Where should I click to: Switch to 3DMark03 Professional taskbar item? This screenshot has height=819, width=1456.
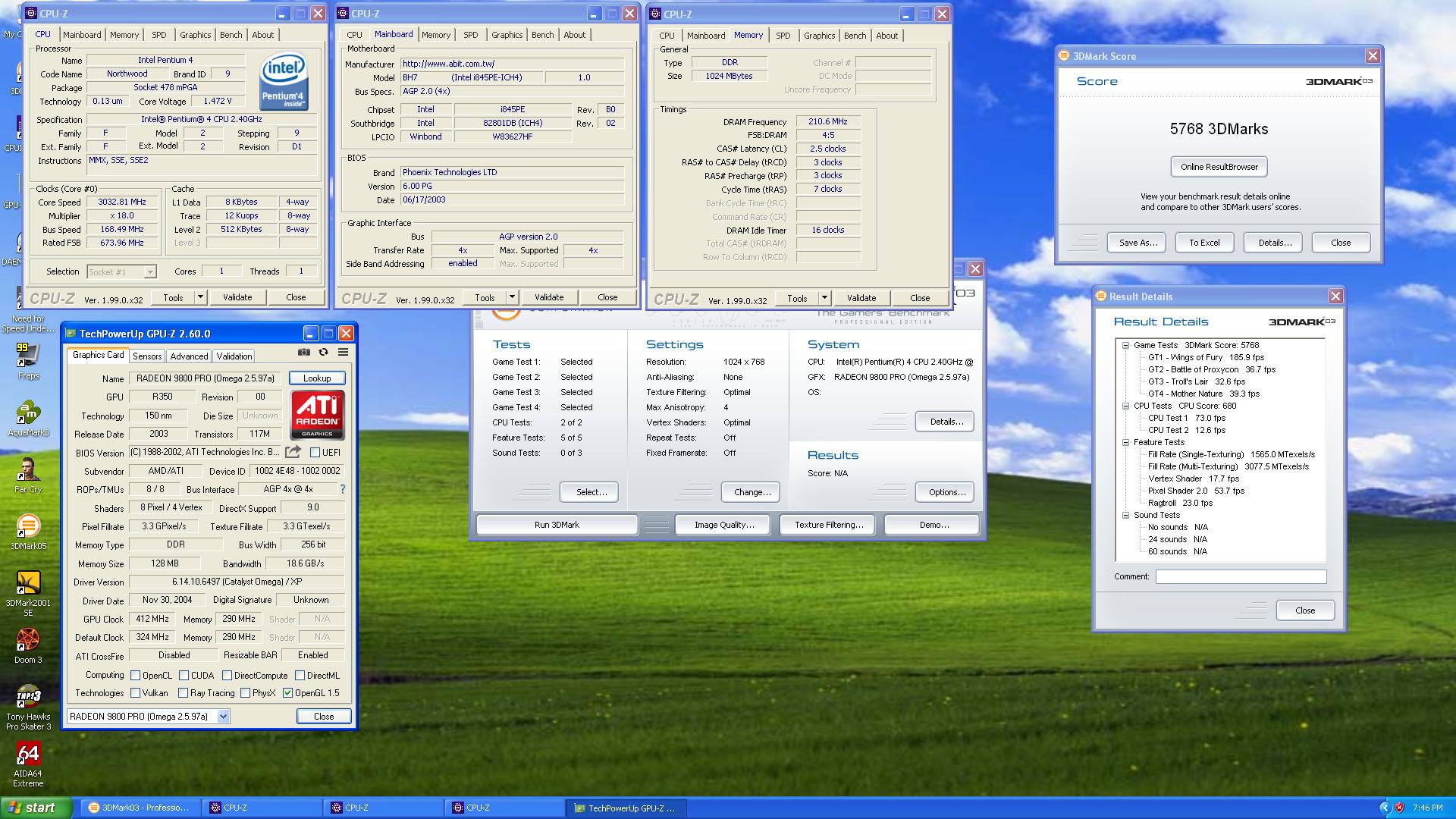[141, 808]
